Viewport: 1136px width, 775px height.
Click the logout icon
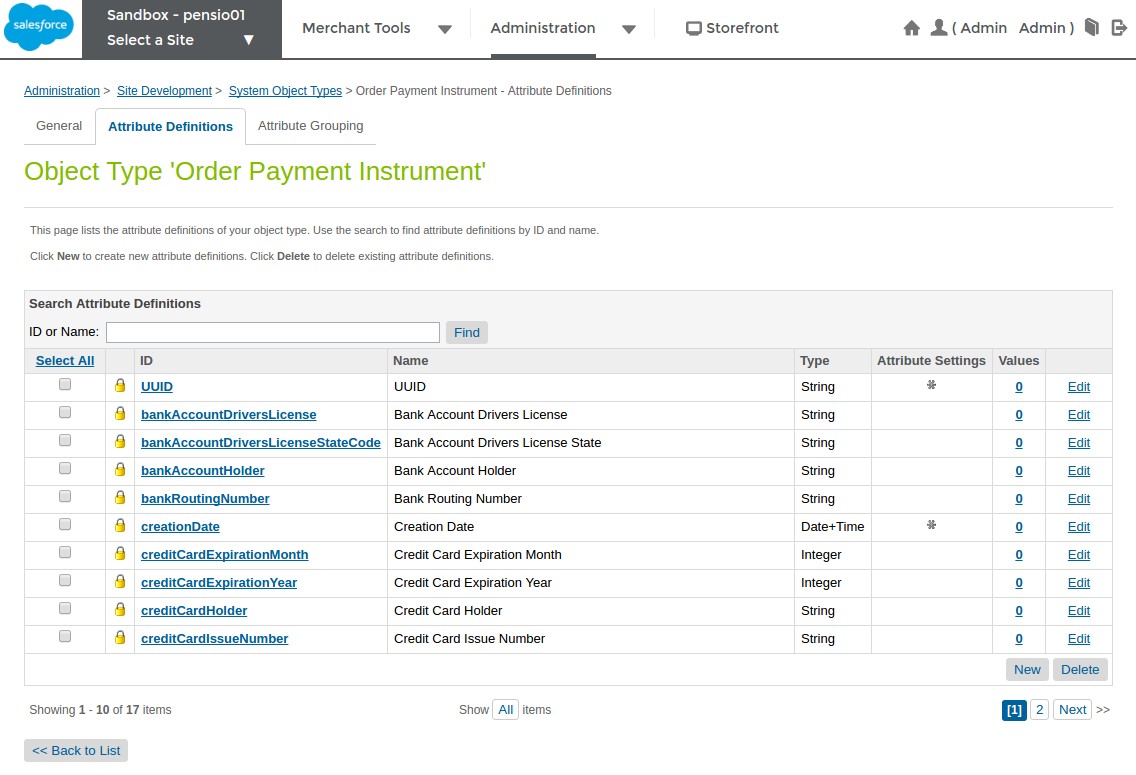click(1119, 28)
